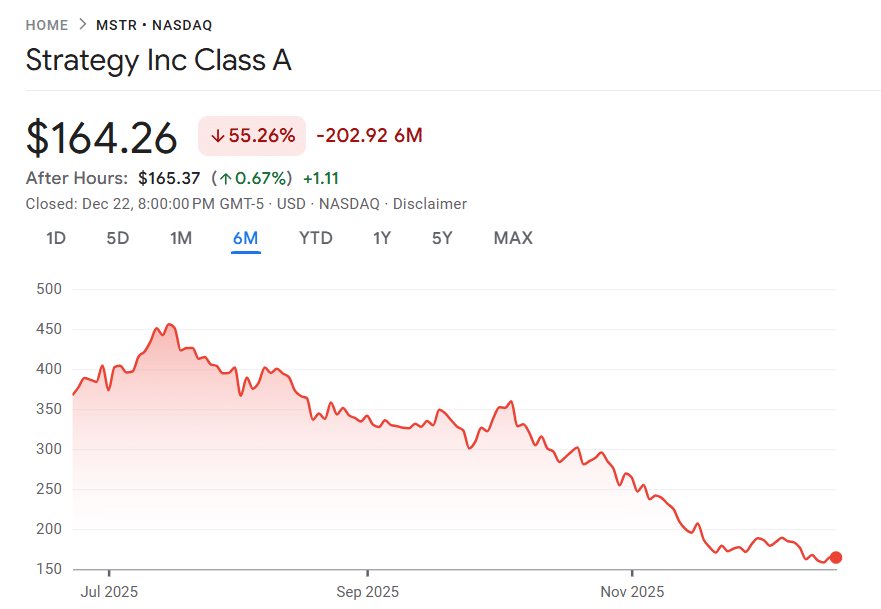Go to the HOME breadcrumb link
The height and width of the screenshot is (609, 881).
point(46,25)
